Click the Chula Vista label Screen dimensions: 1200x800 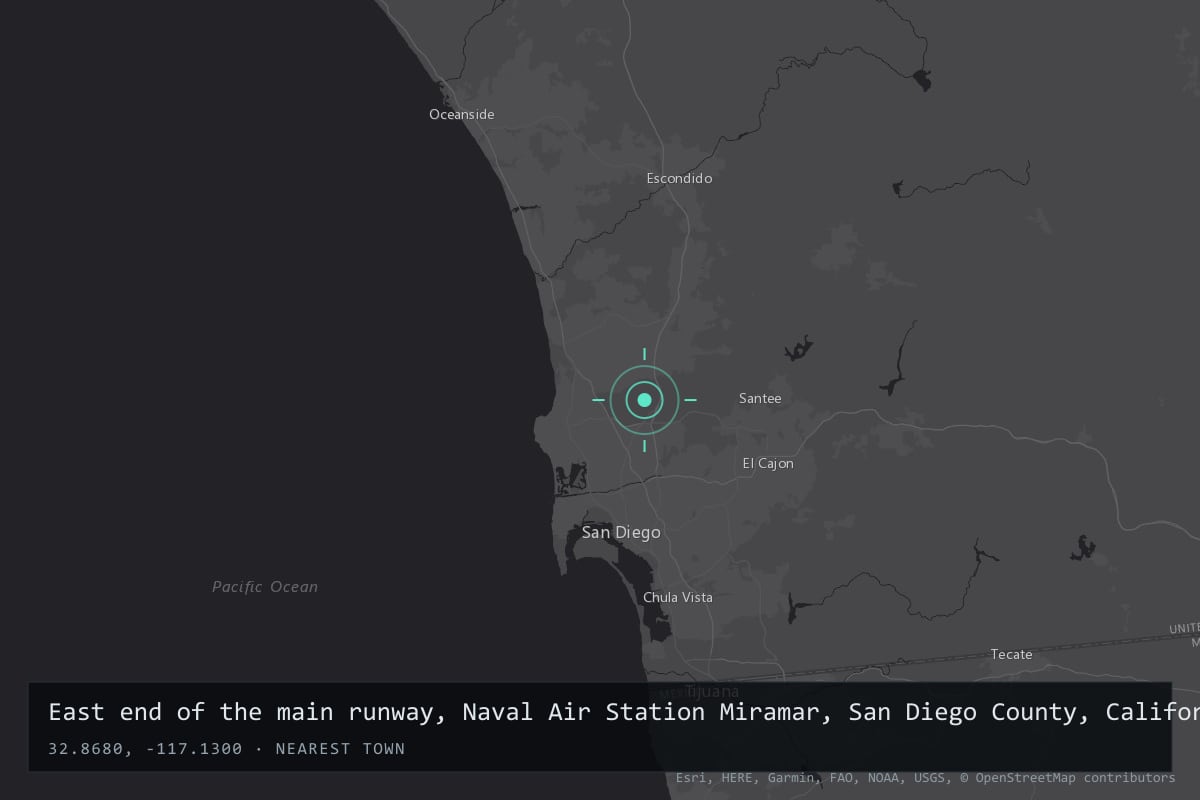(678, 597)
